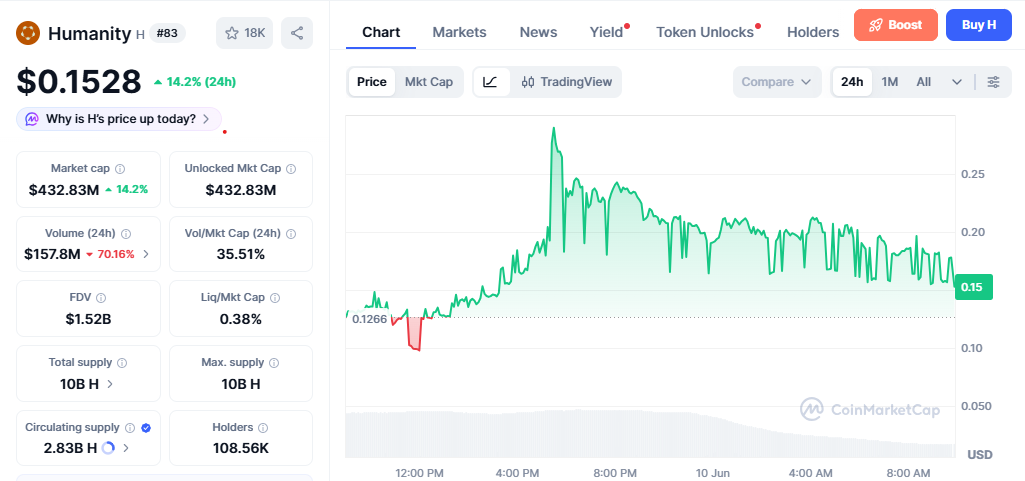Switch chart to Mkt Cap view

pos(429,82)
